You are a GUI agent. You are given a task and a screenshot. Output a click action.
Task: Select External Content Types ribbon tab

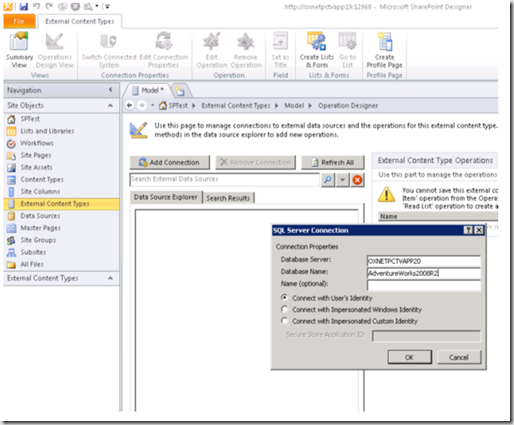coord(80,21)
